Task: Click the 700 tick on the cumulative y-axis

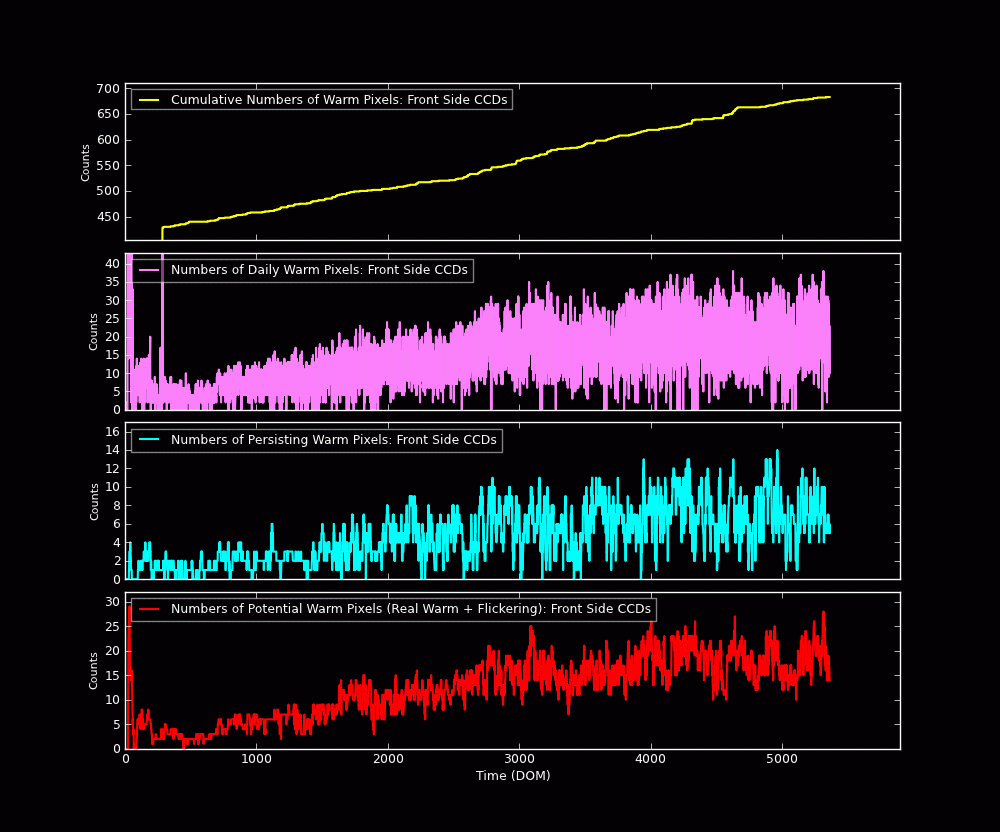Action: pos(108,89)
